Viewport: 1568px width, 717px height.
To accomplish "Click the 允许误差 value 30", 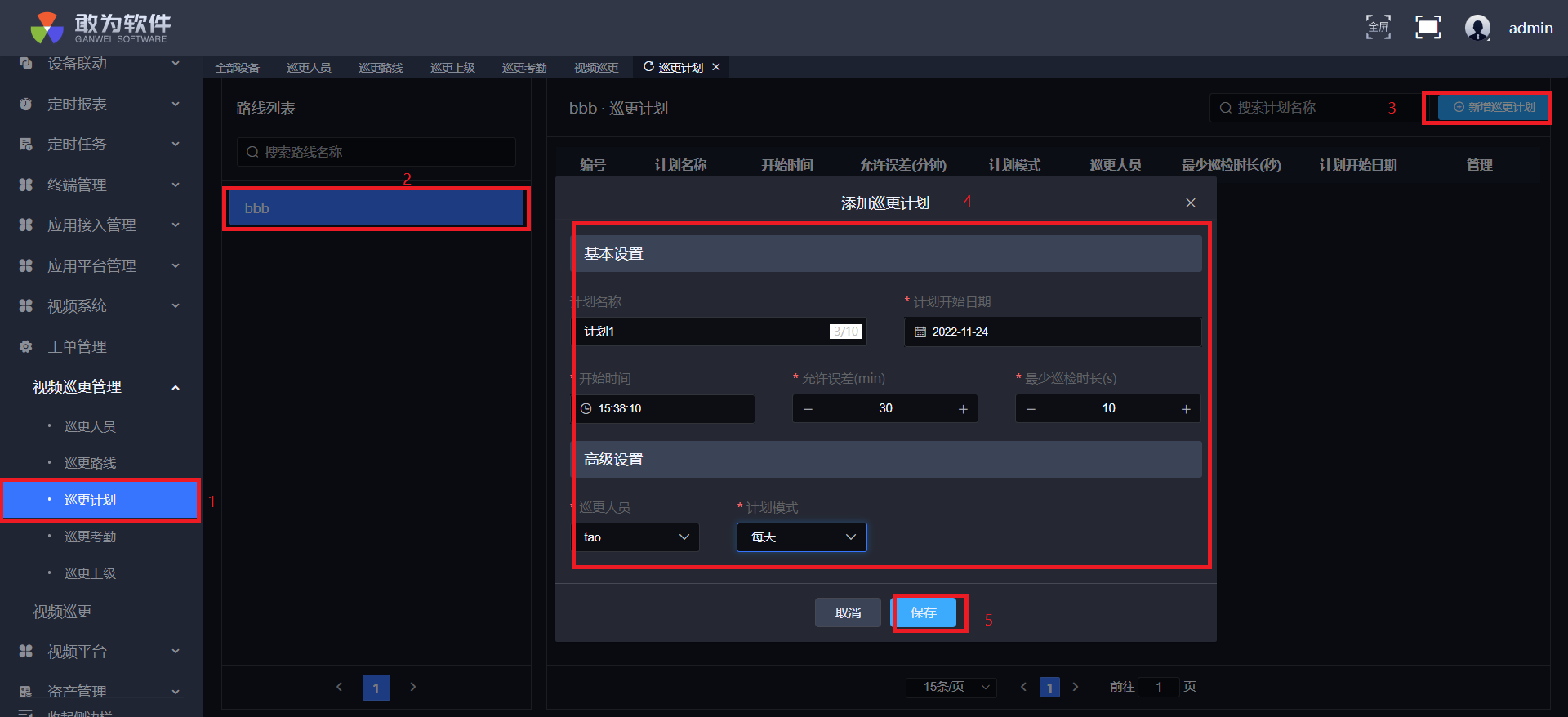I will click(x=885, y=408).
